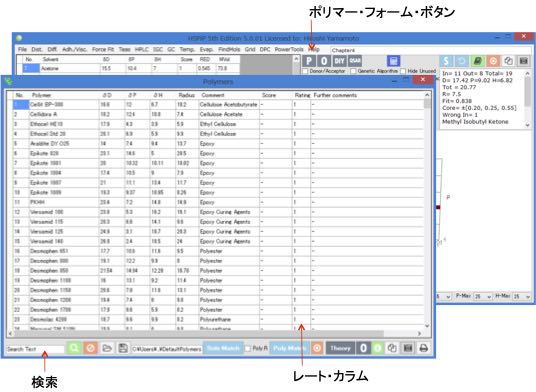Click the chapter title text field
This screenshot has width=536, height=392.
tap(431, 50)
